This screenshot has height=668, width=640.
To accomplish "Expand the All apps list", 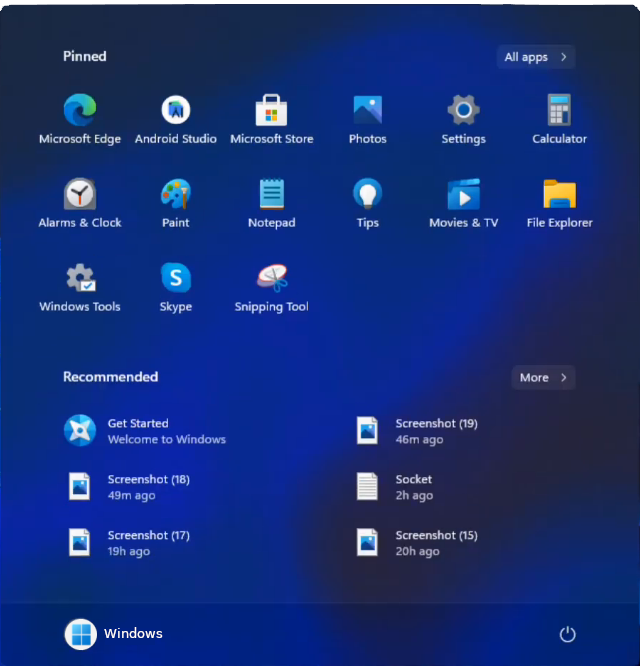I will (x=536, y=57).
